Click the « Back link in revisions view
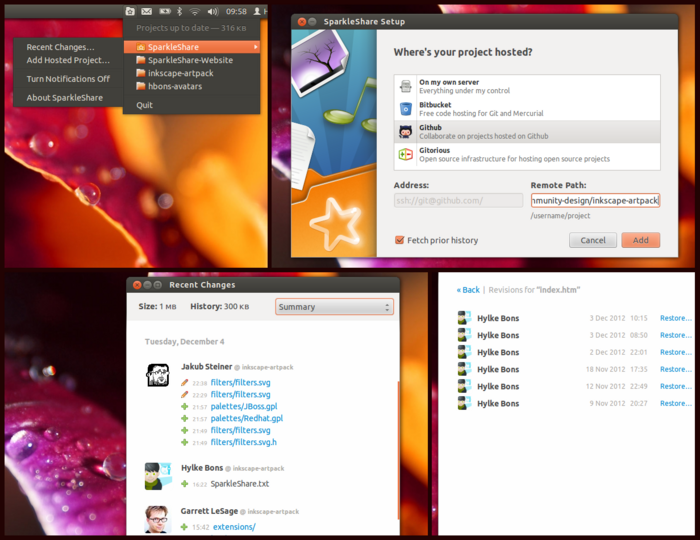This screenshot has height=540, width=700. coord(468,290)
